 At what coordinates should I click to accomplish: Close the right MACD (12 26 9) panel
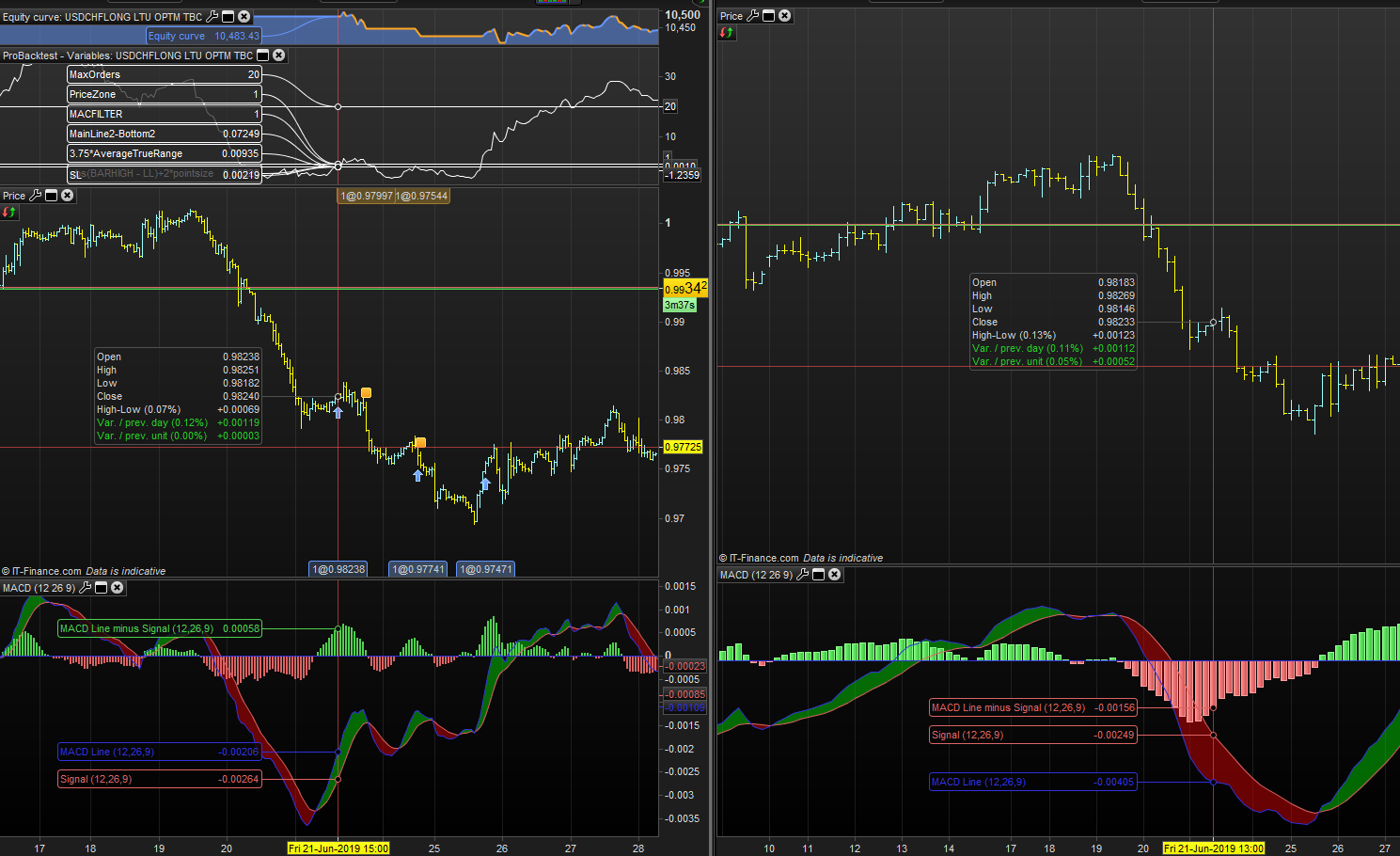click(835, 575)
